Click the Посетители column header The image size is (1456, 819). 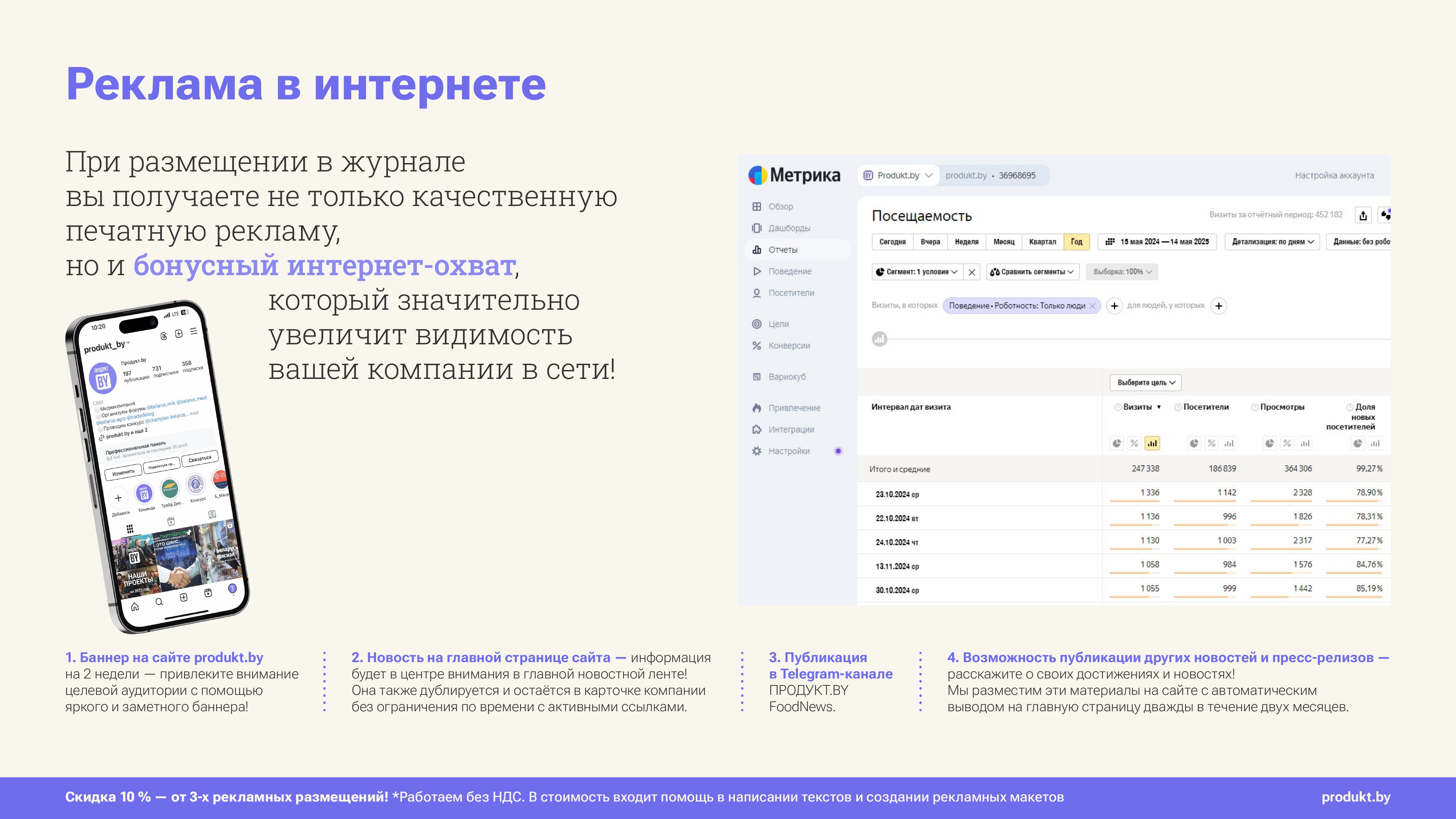click(1206, 407)
